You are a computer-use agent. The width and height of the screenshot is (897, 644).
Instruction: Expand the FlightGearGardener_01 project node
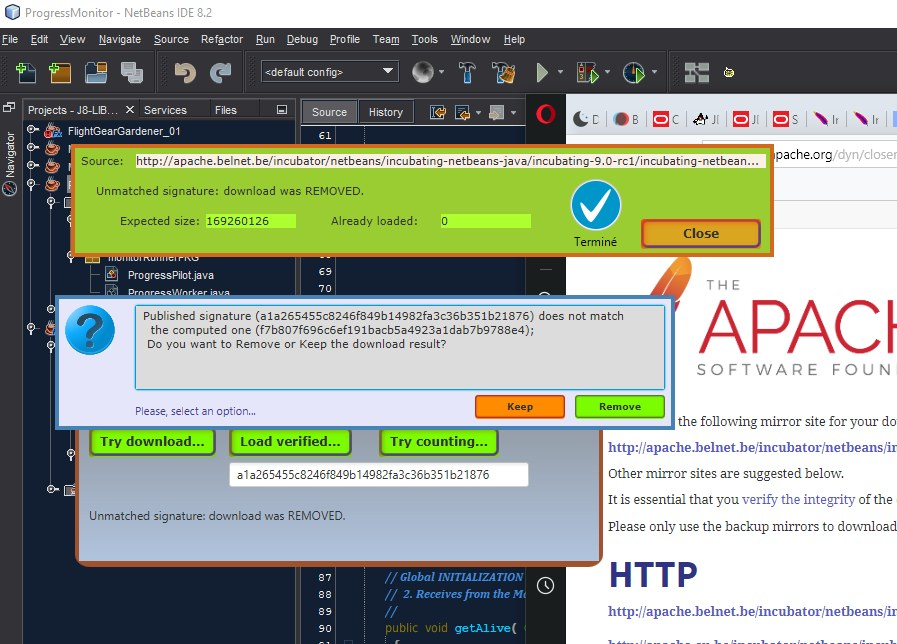[x=32, y=131]
